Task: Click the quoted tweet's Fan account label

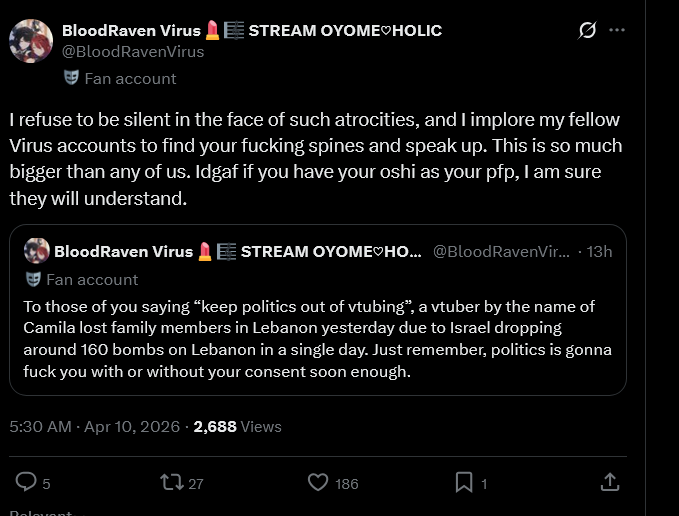Action: 92,279
